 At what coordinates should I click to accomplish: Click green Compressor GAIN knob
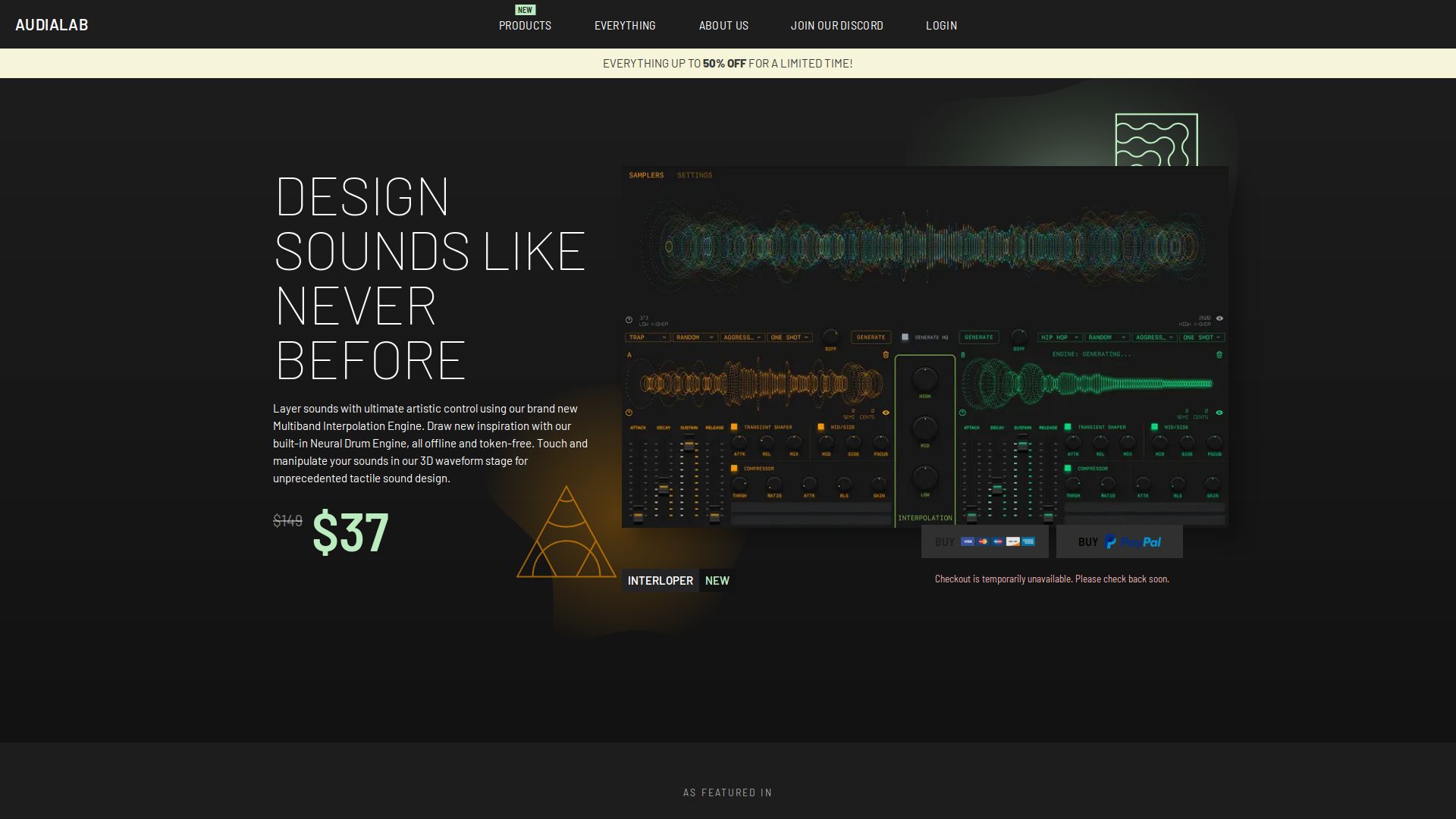(x=1213, y=484)
